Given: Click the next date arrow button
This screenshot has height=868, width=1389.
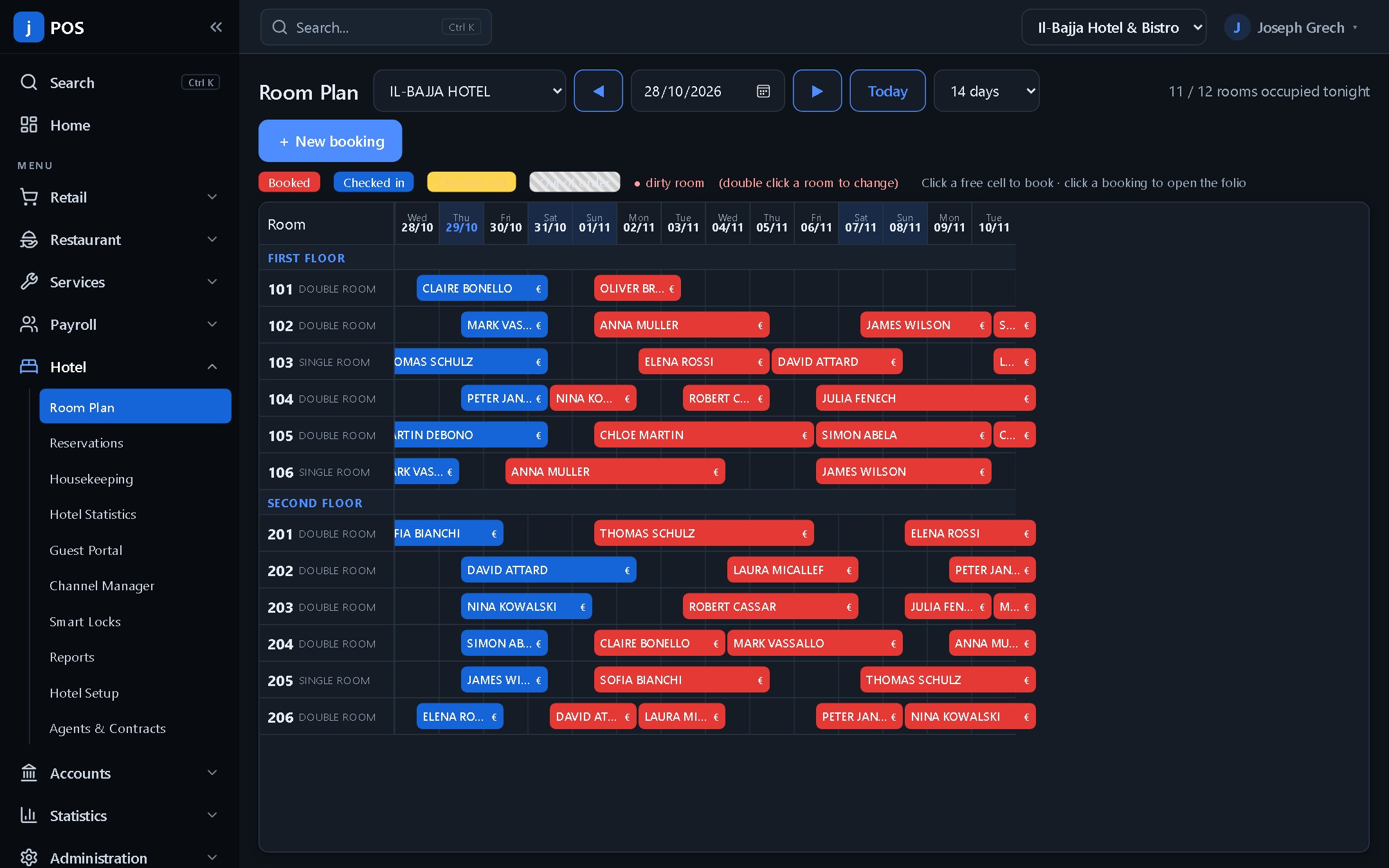Looking at the screenshot, I should tap(817, 91).
